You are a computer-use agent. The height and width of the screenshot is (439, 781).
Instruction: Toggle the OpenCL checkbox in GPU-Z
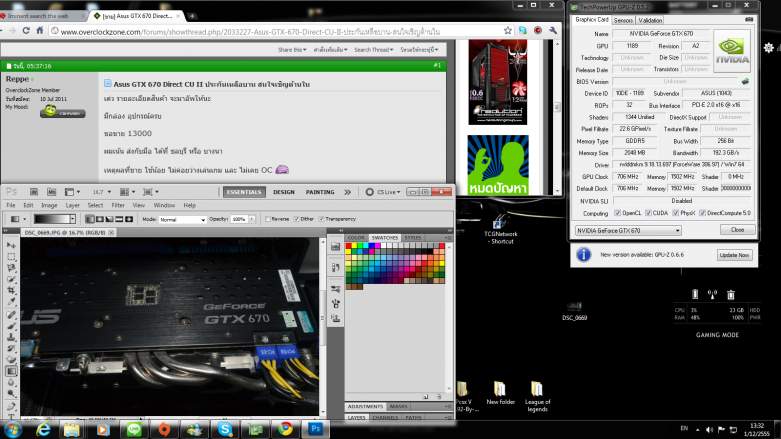618,213
